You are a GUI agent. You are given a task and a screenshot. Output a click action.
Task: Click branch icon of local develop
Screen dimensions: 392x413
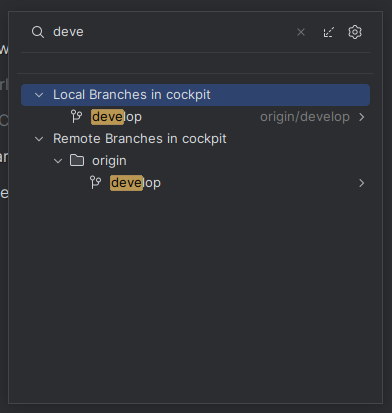pos(76,117)
